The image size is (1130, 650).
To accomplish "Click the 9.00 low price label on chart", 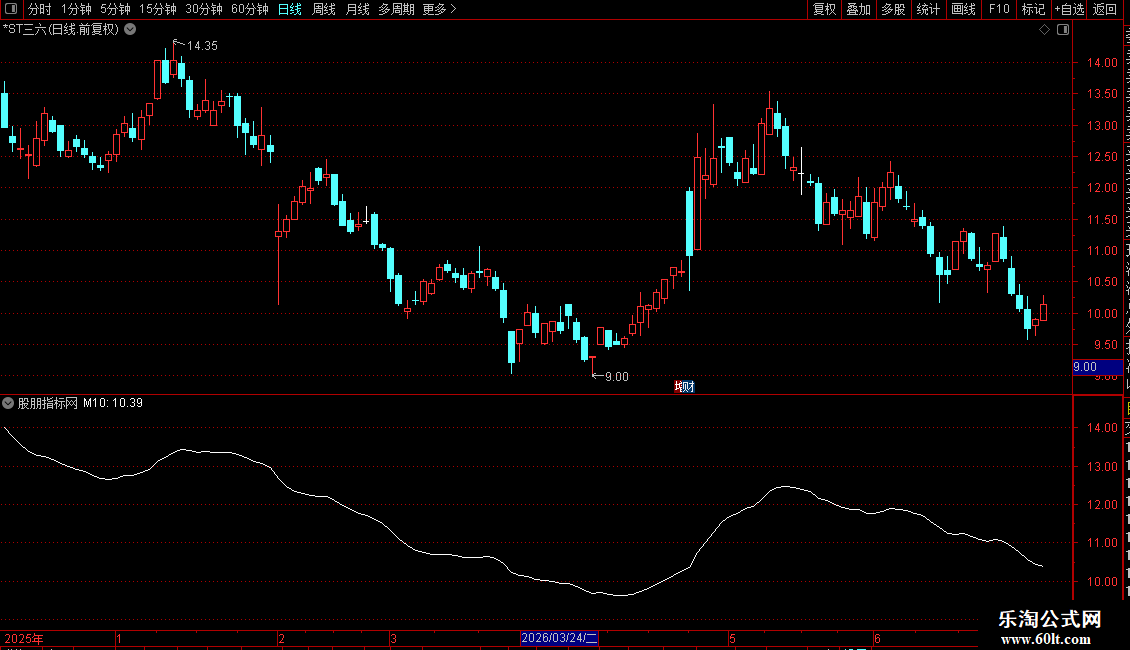I will 616,376.
